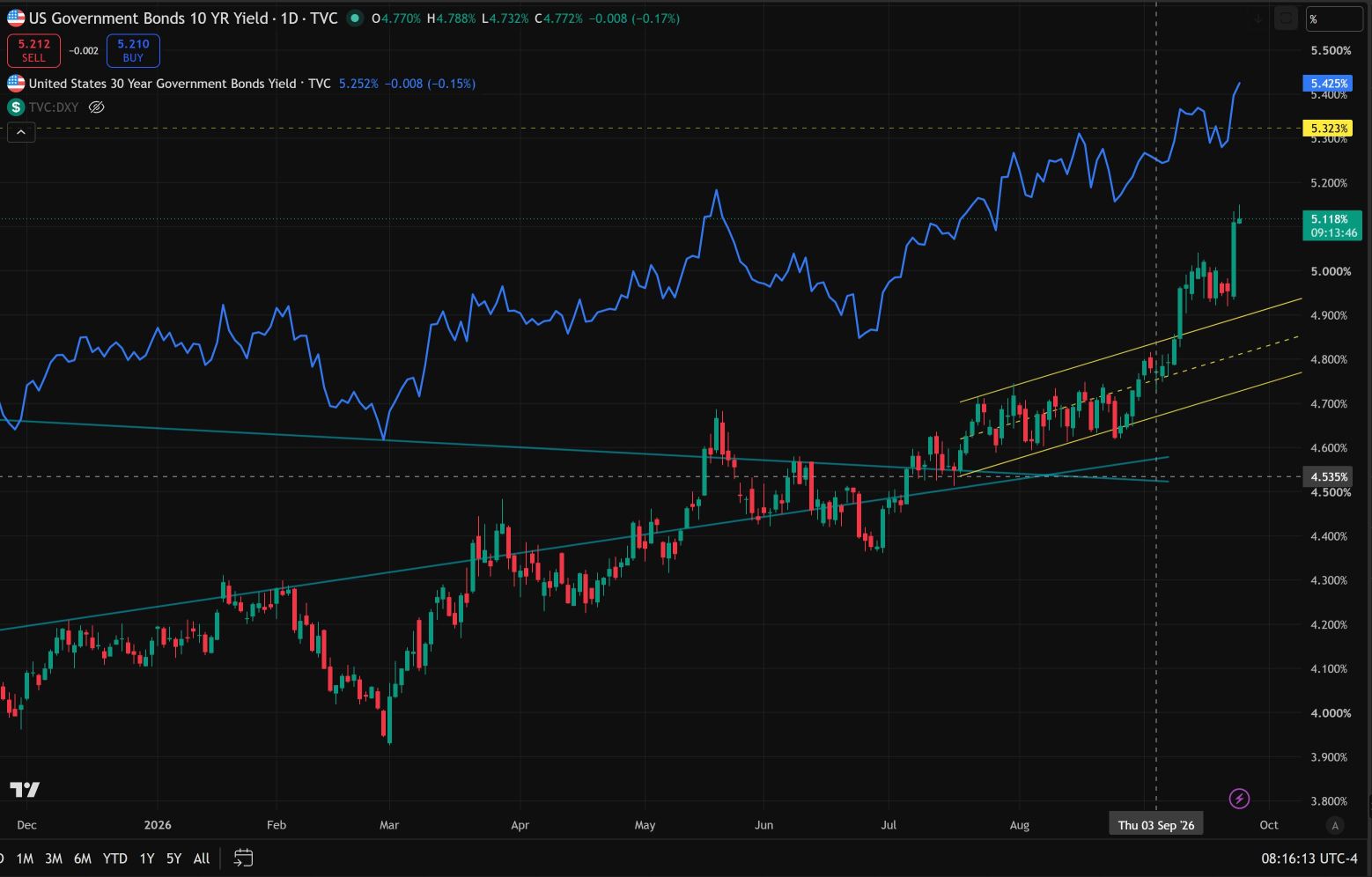The width and height of the screenshot is (1372, 877).
Task: Click the purple lightning event marker
Action: tap(1239, 799)
